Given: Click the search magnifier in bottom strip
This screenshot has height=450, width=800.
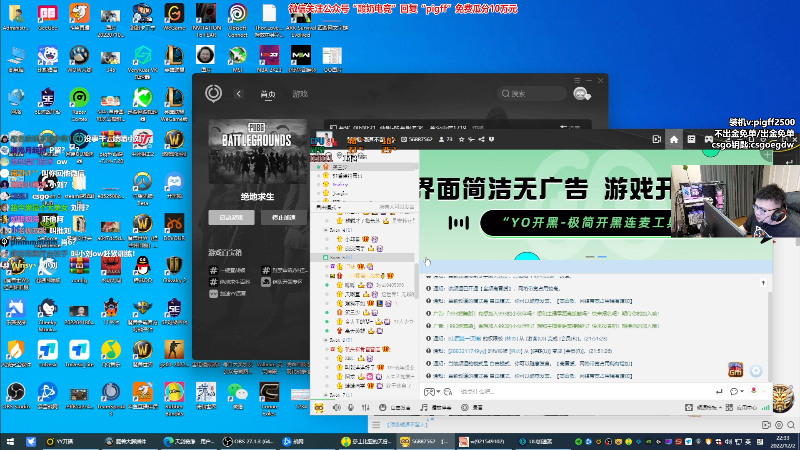Looking at the screenshot, I should point(791,424).
